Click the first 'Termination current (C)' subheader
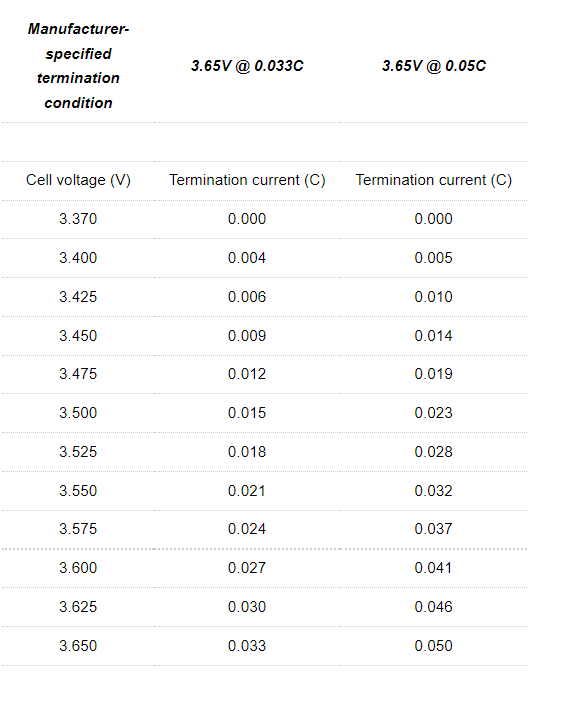This screenshot has height=715, width=583. 247,180
